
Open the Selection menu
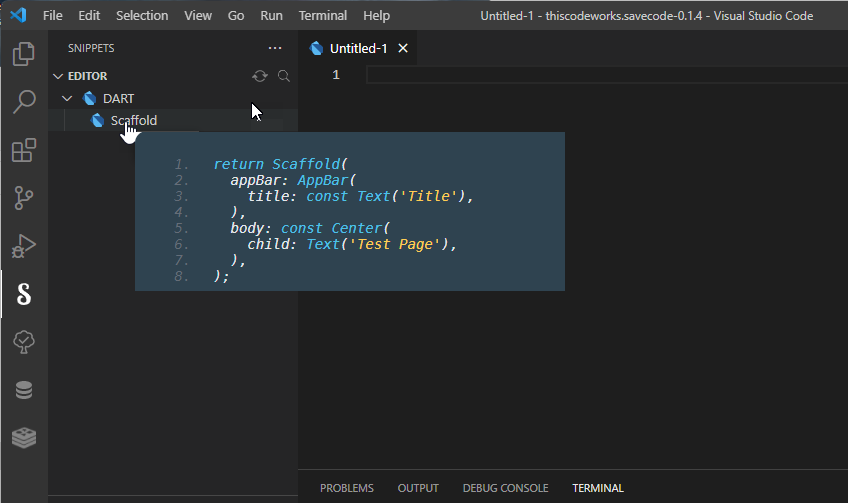pyautogui.click(x=142, y=16)
